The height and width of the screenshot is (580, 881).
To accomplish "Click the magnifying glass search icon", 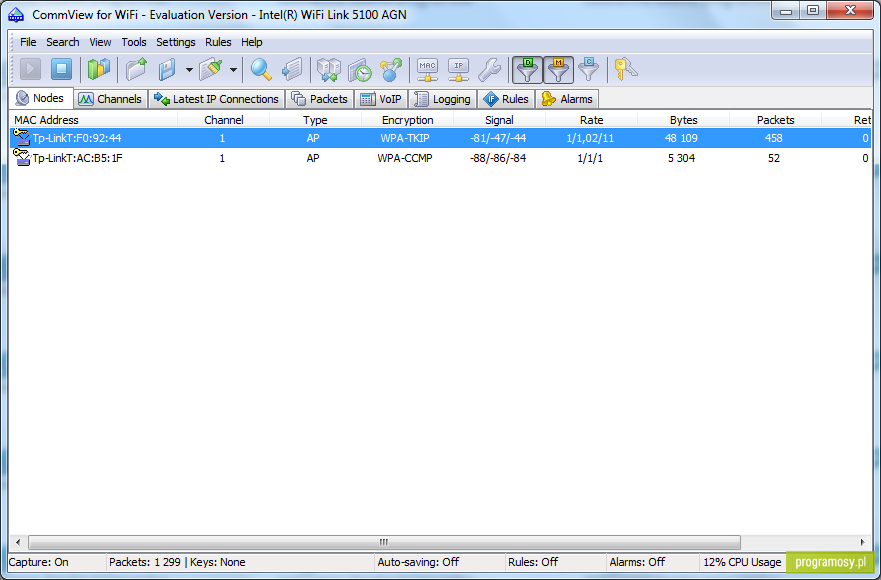I will pyautogui.click(x=261, y=70).
